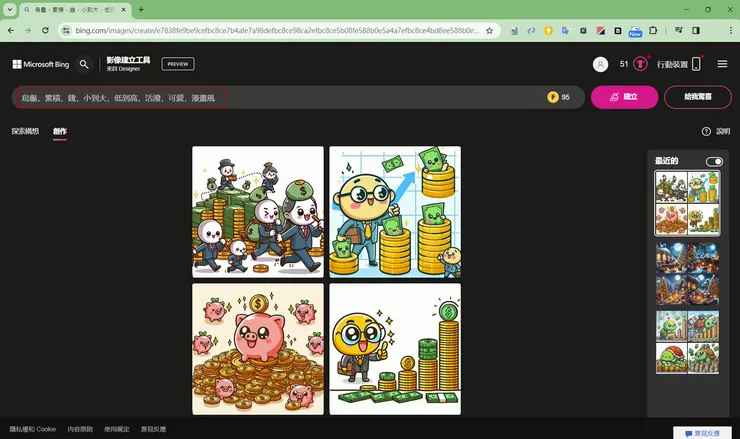740x439 pixels.
Task: Open the 隱私權和 Cookie footer link
Action: point(33,429)
